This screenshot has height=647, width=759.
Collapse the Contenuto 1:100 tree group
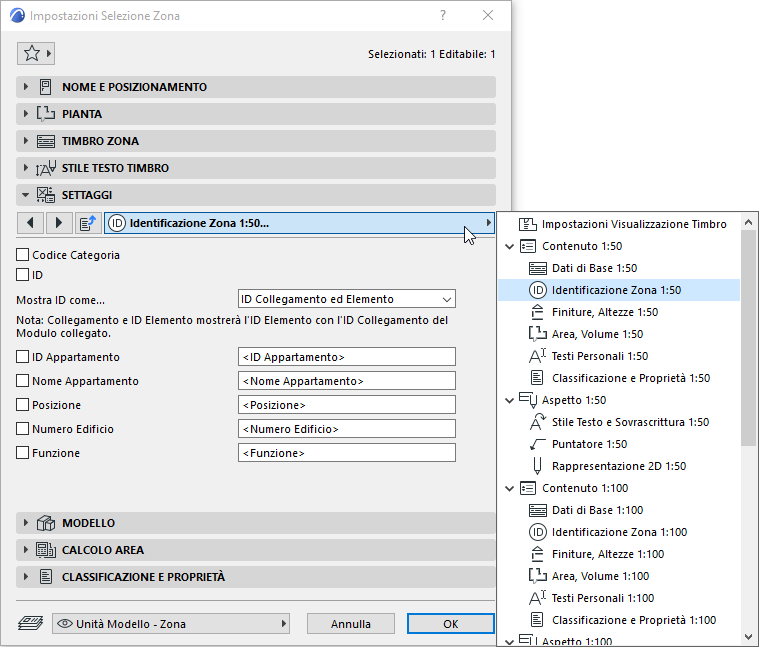[509, 488]
